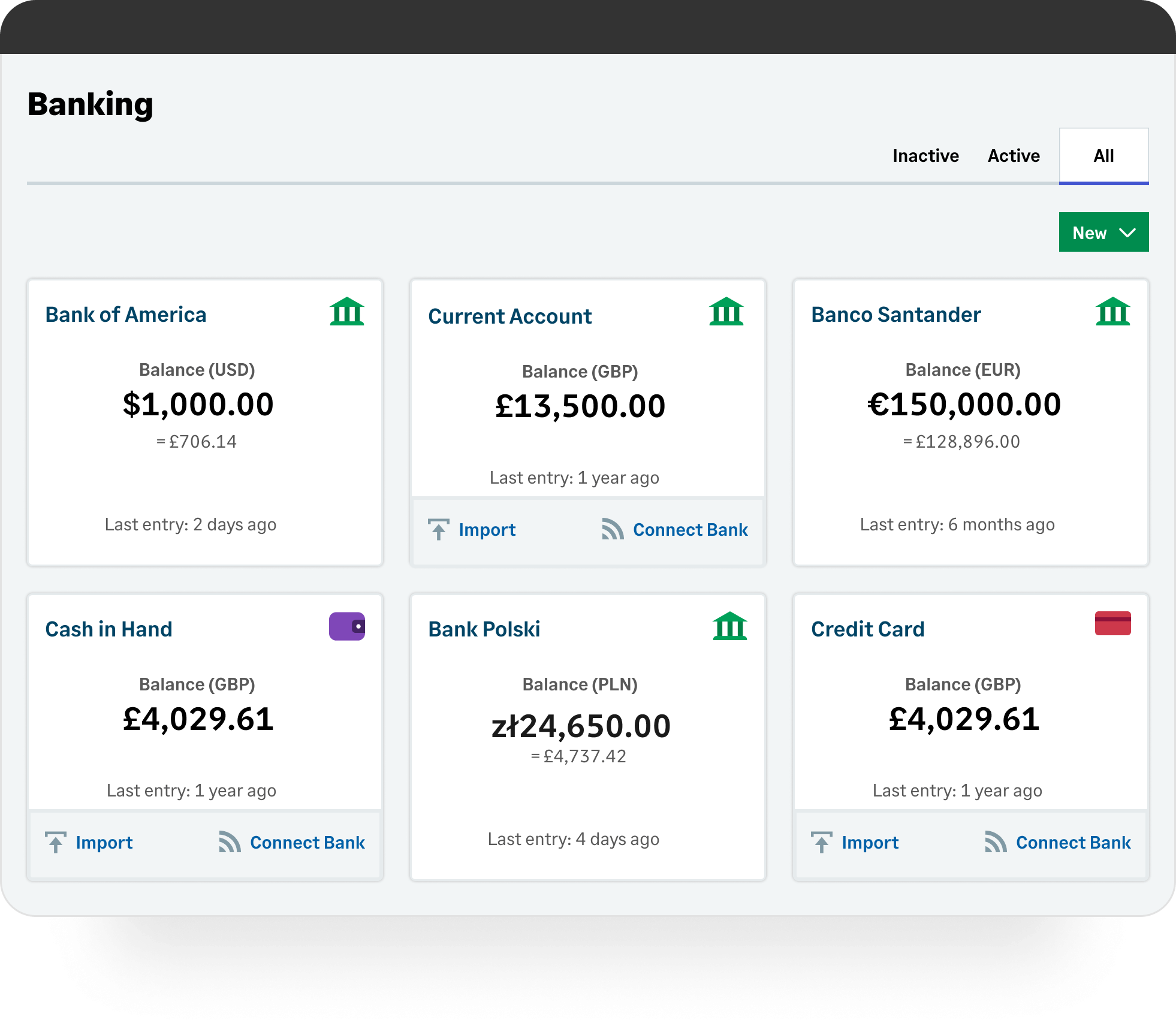Switch to the Inactive tab
The width and height of the screenshot is (1176, 1032).
(925, 156)
